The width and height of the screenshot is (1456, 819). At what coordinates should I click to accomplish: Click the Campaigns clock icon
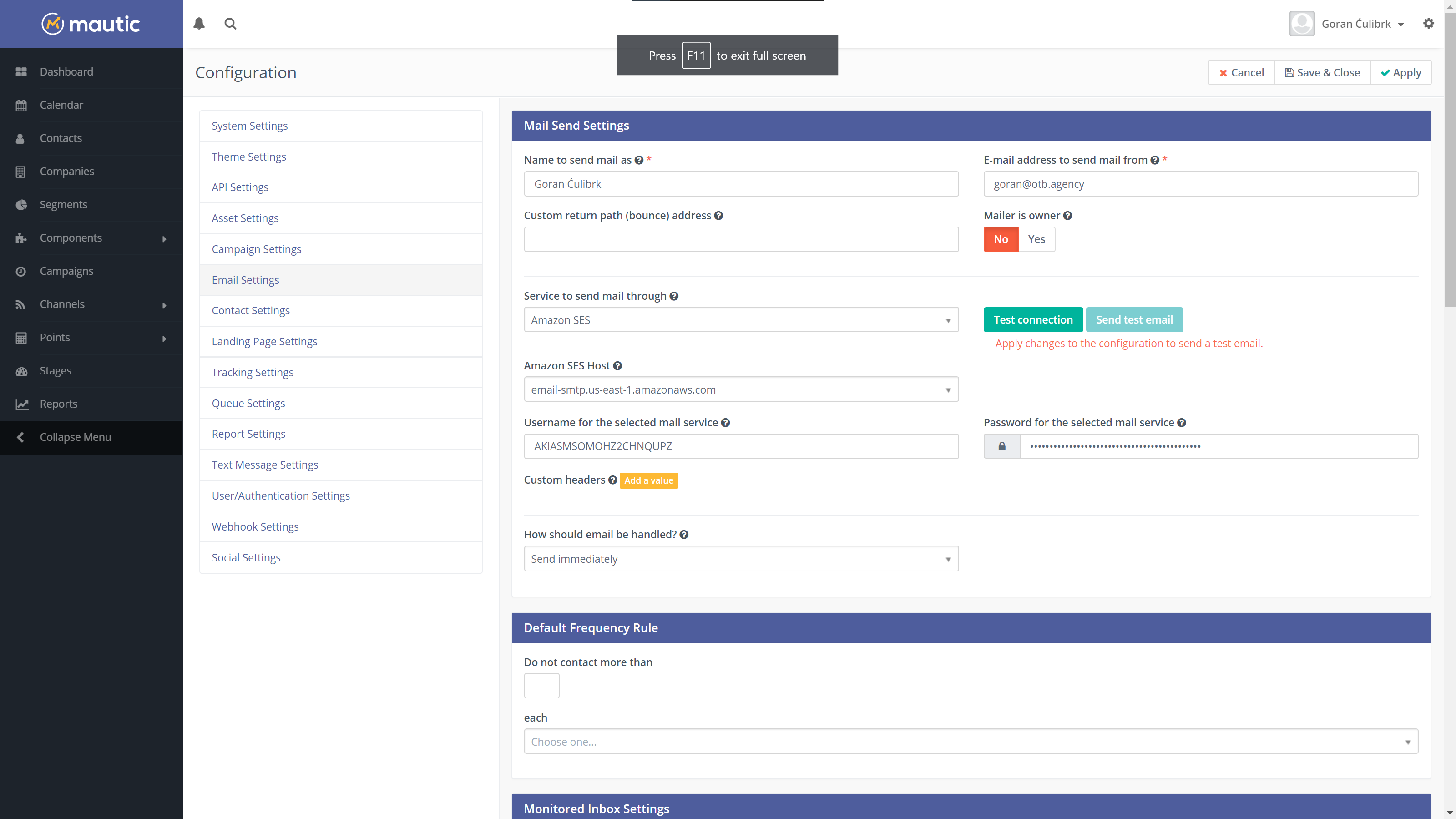(20, 271)
